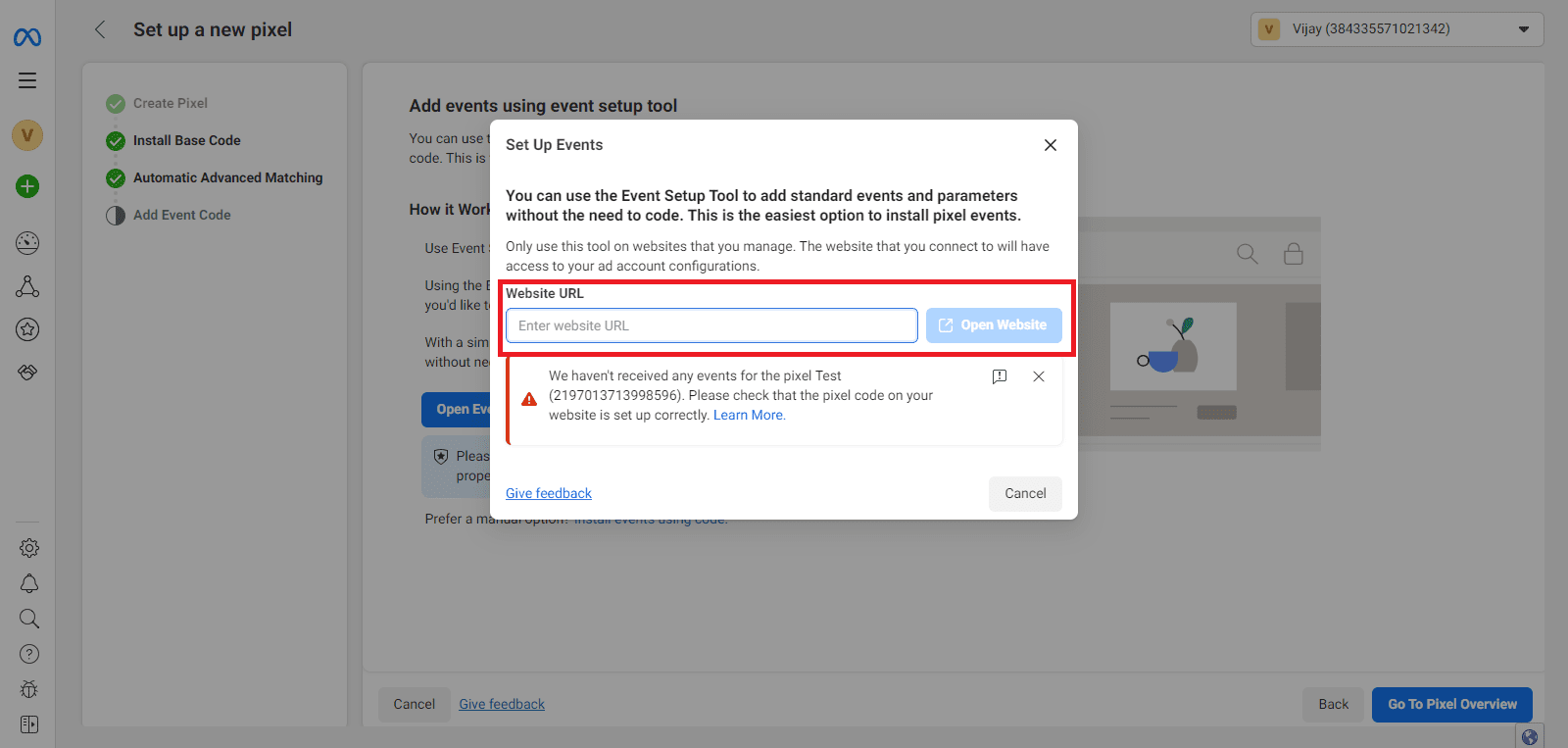
Task: Open the star circle icon in sidebar
Action: pyautogui.click(x=27, y=329)
